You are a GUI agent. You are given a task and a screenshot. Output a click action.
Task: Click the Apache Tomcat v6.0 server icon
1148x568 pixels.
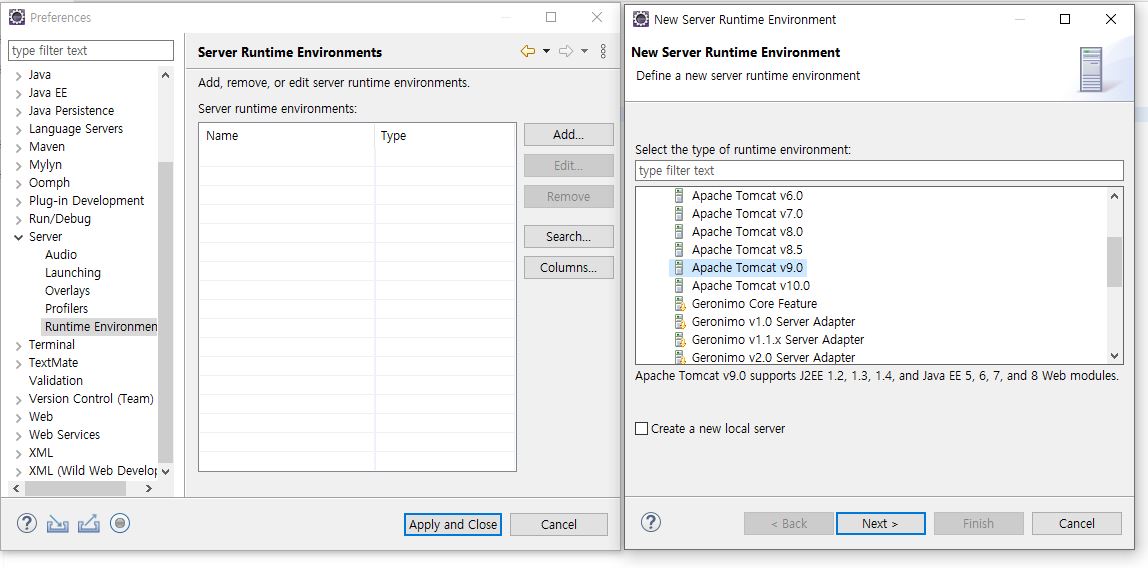(x=679, y=195)
